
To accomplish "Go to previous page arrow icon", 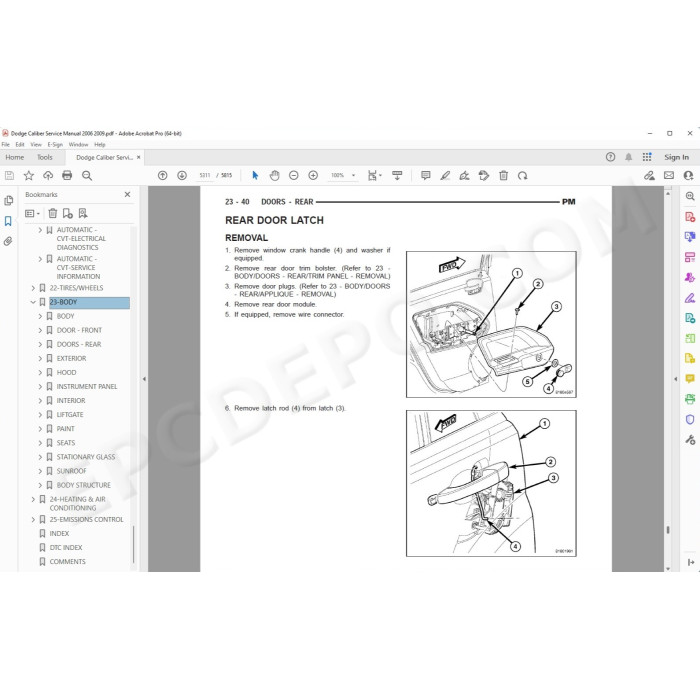I will [162, 175].
